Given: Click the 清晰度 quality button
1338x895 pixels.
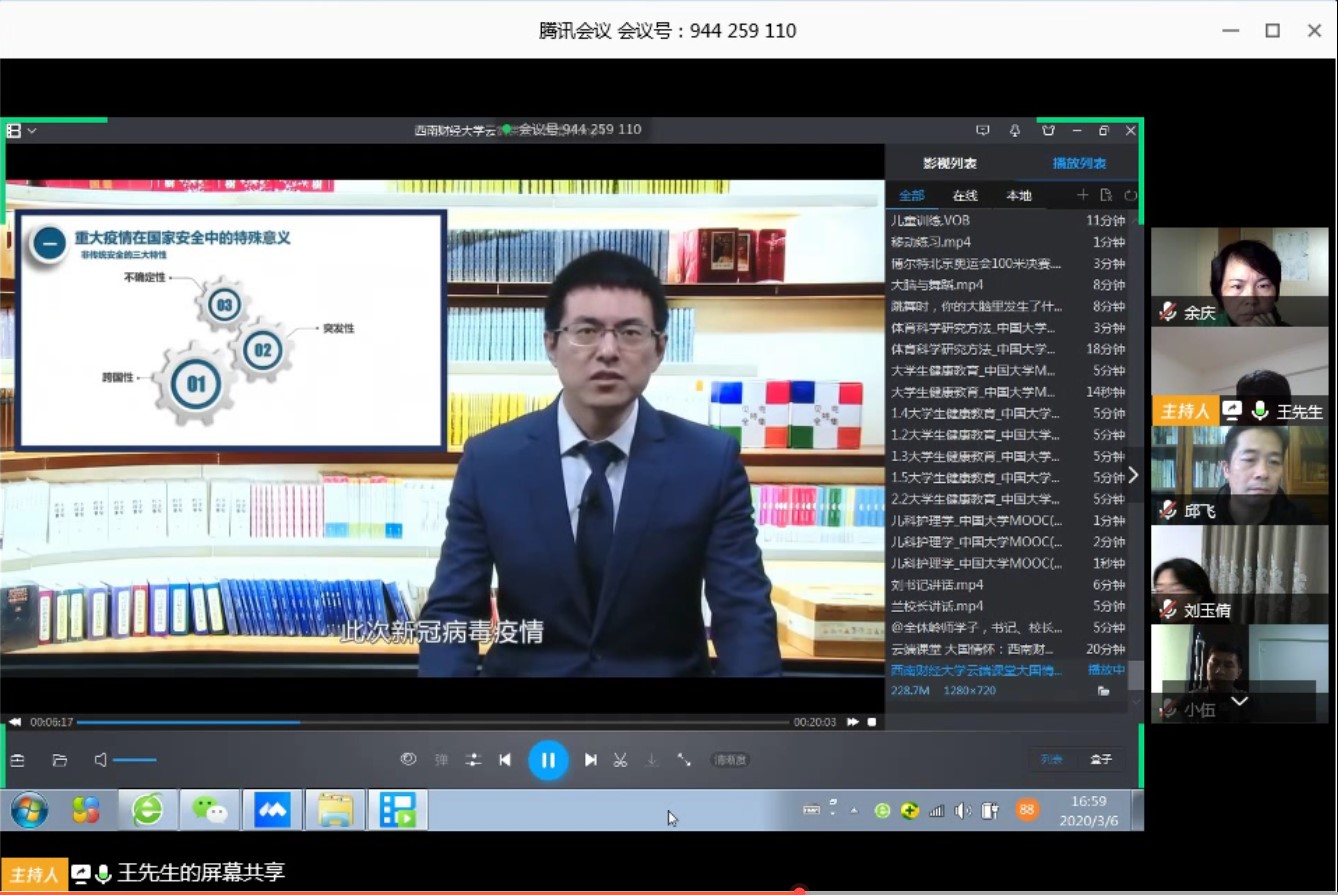Looking at the screenshot, I should tap(730, 760).
